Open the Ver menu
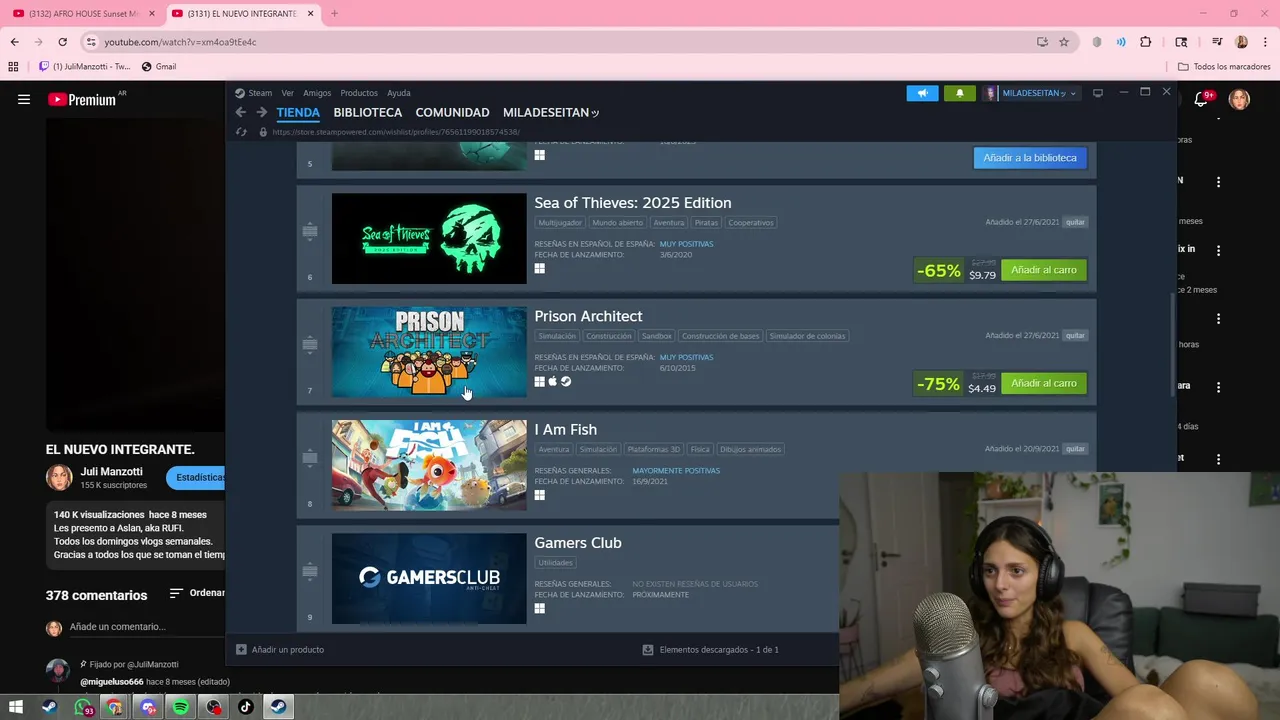Image resolution: width=1280 pixels, height=720 pixels. pos(288,93)
